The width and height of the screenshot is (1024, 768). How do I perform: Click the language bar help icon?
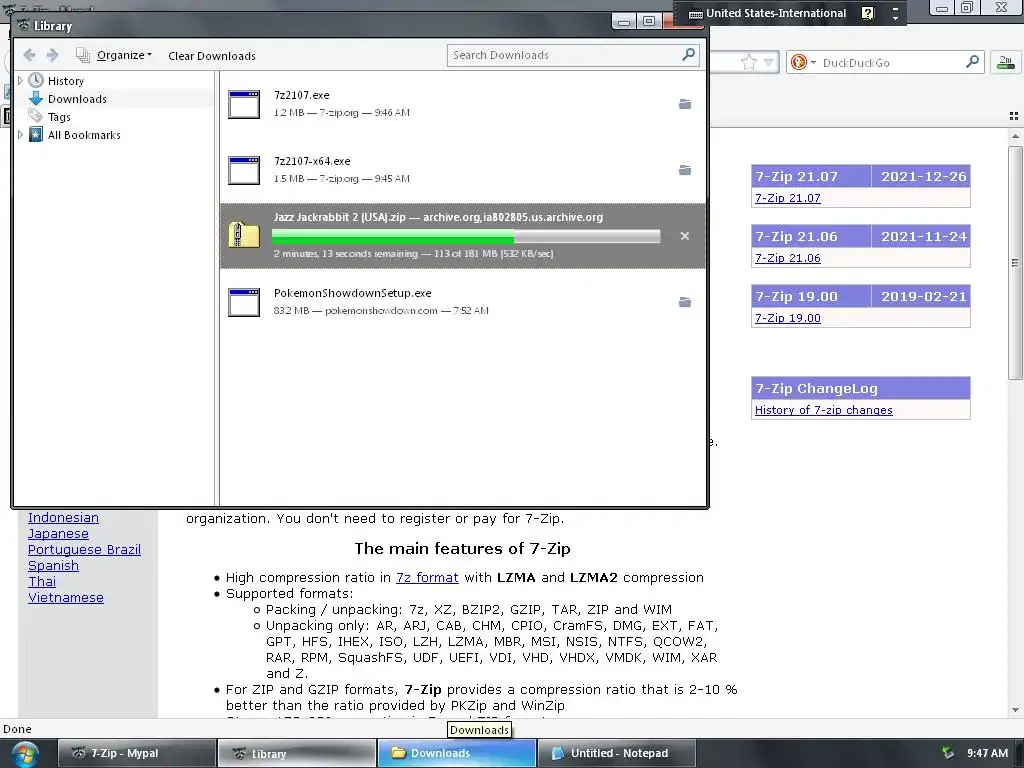click(867, 13)
